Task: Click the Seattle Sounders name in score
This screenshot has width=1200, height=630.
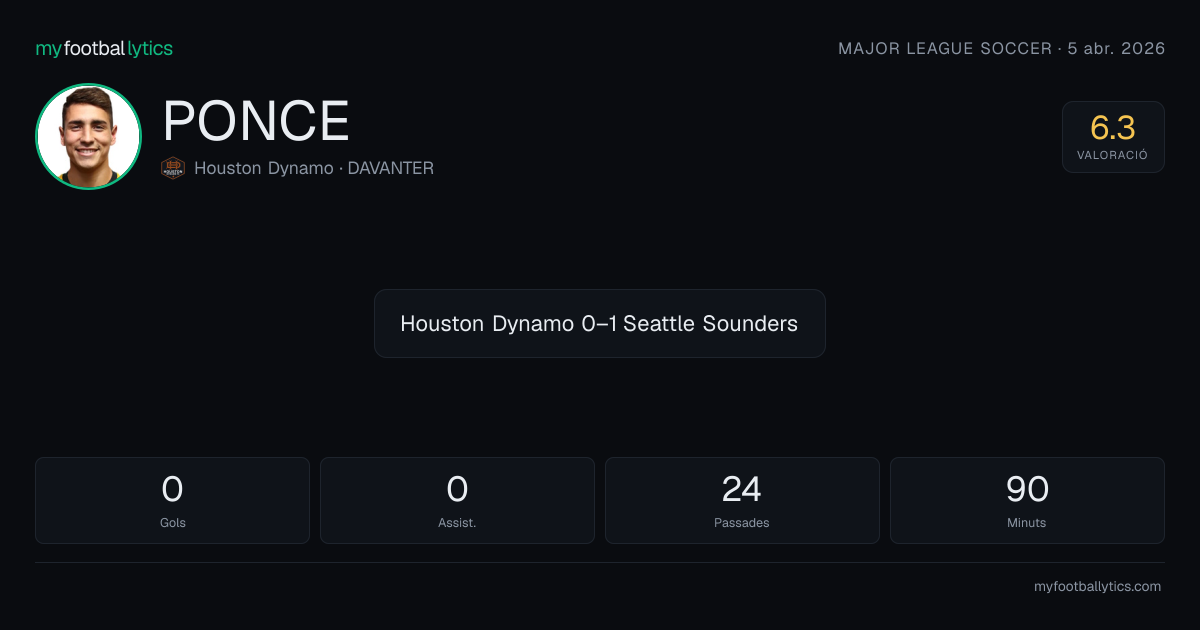Action: (x=710, y=323)
